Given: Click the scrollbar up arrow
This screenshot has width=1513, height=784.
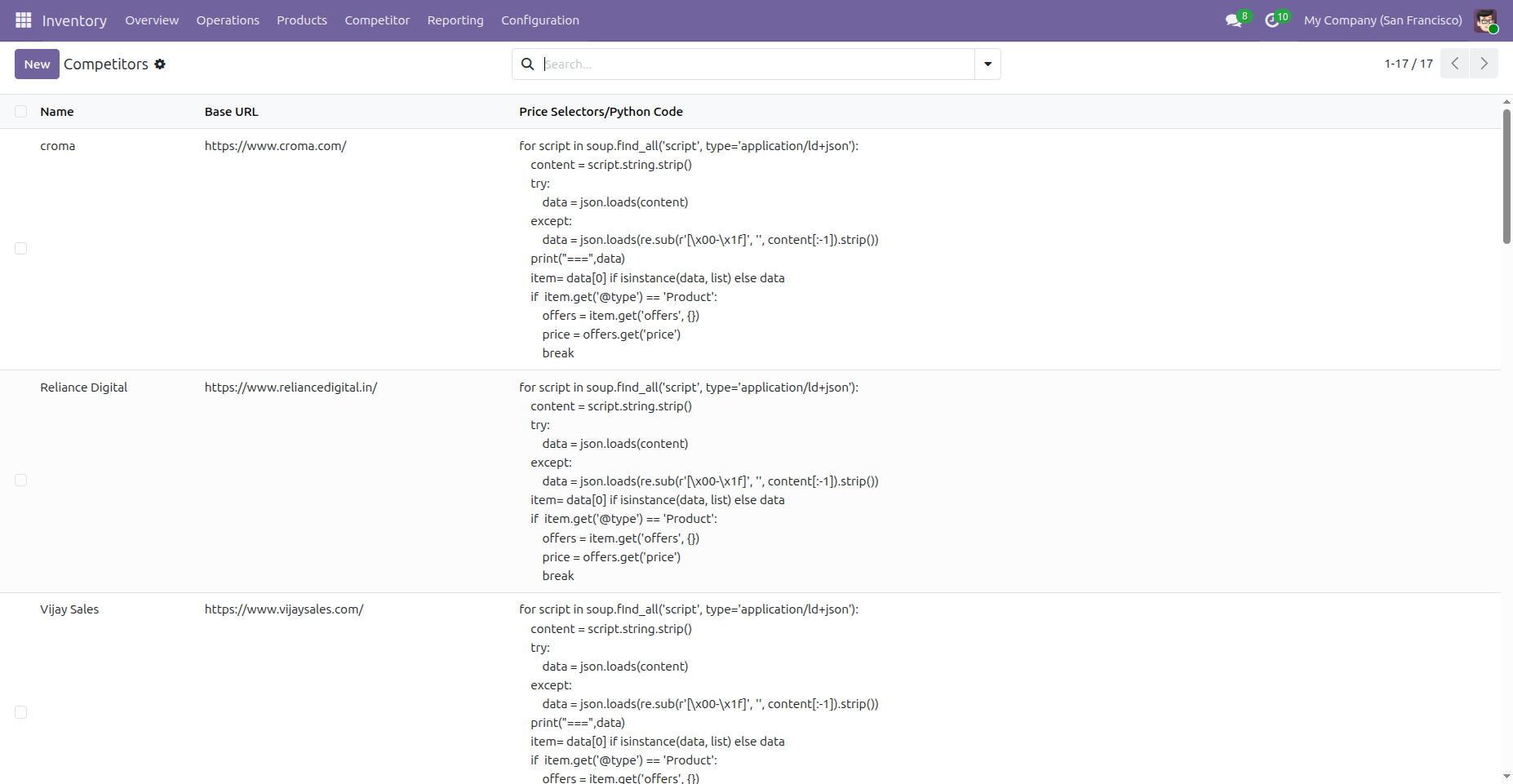Looking at the screenshot, I should coord(1506,101).
